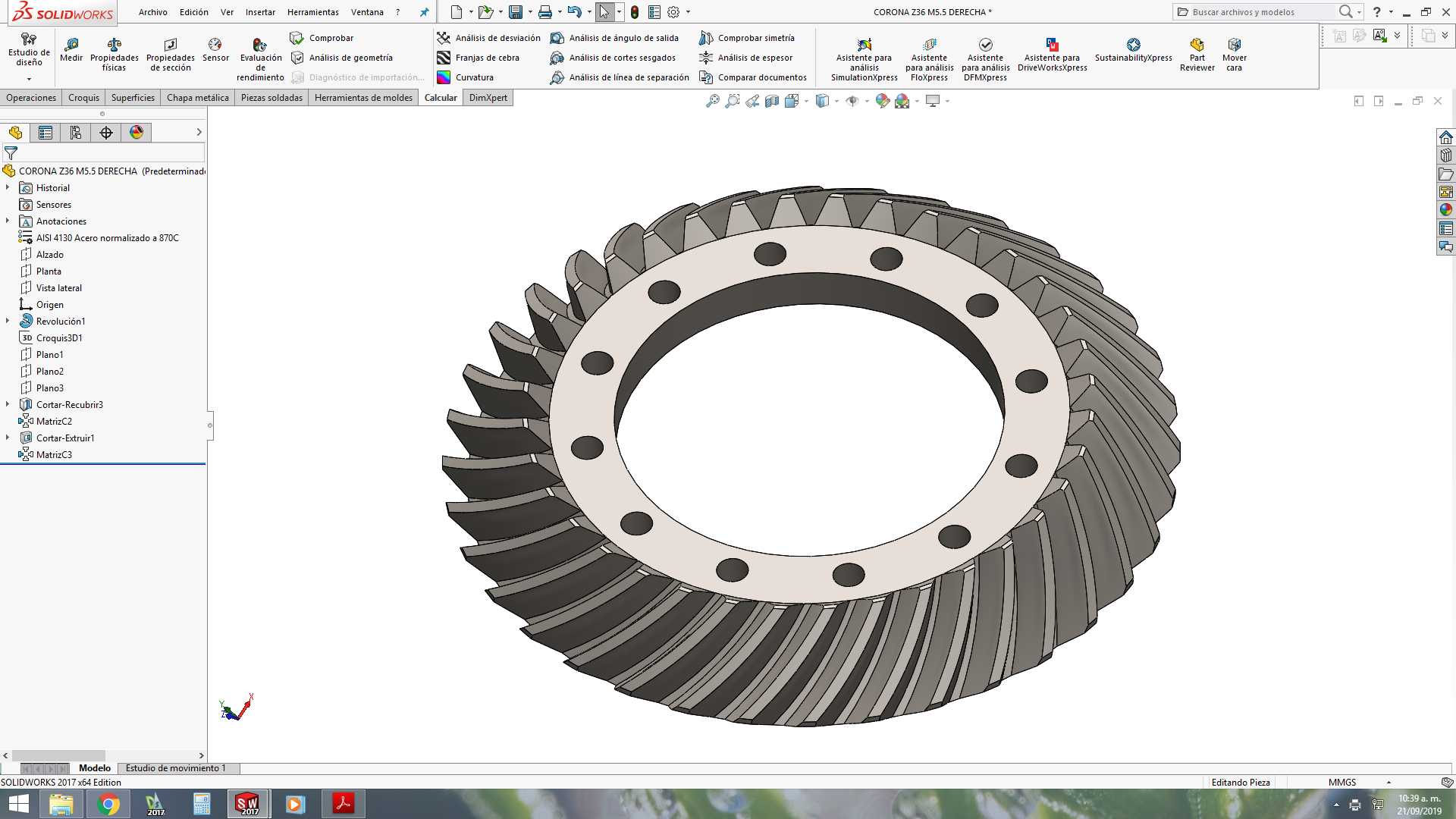The width and height of the screenshot is (1456, 819).
Task: Click the New document icon
Action: 457,12
